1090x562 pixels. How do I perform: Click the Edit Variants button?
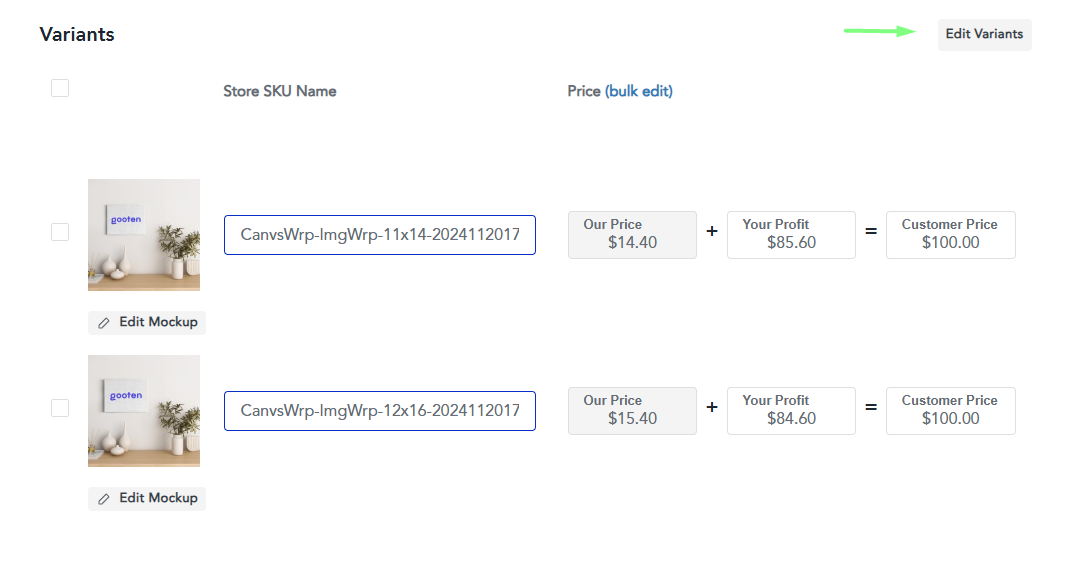coord(984,34)
